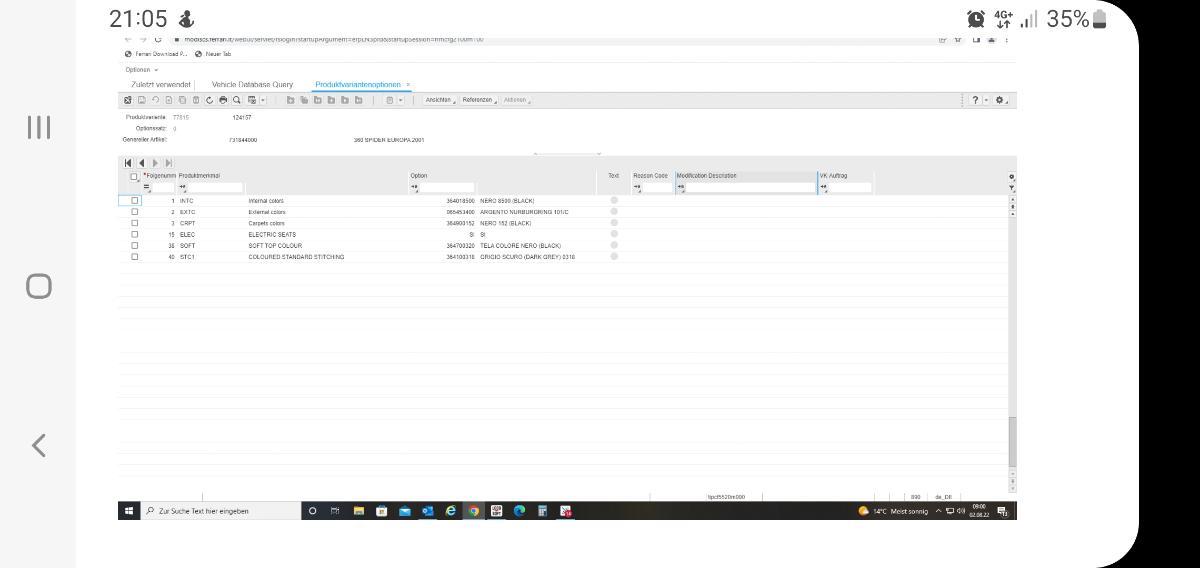1200x568 pixels.
Task: Click the print icon in toolbar
Action: (x=224, y=100)
